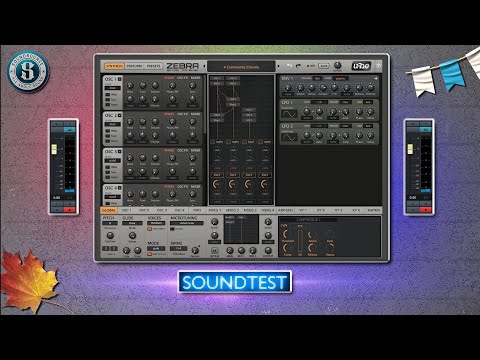Click the Save button in the header
This screenshot has width=480, height=360.
323,66
